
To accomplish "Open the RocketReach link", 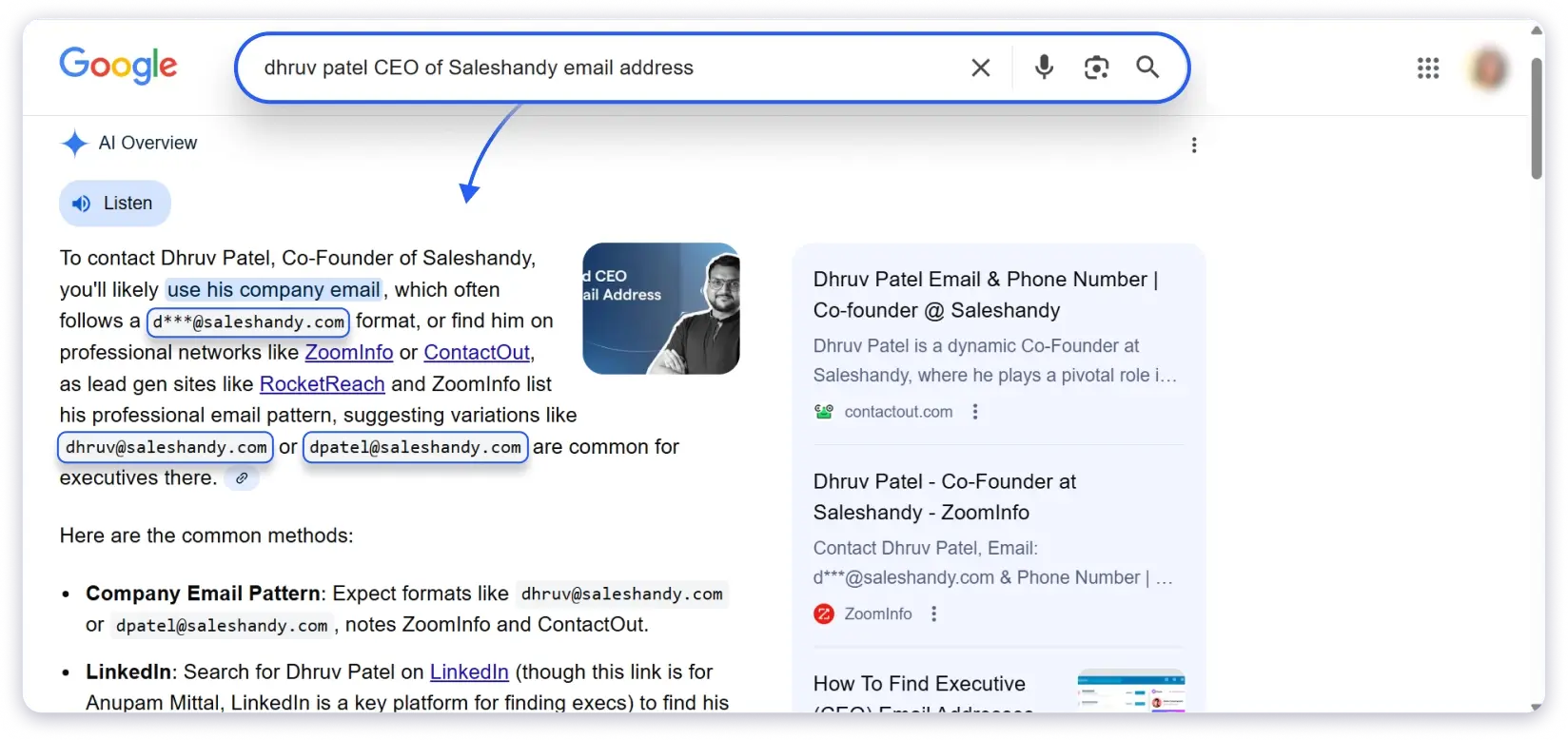I will (x=323, y=384).
